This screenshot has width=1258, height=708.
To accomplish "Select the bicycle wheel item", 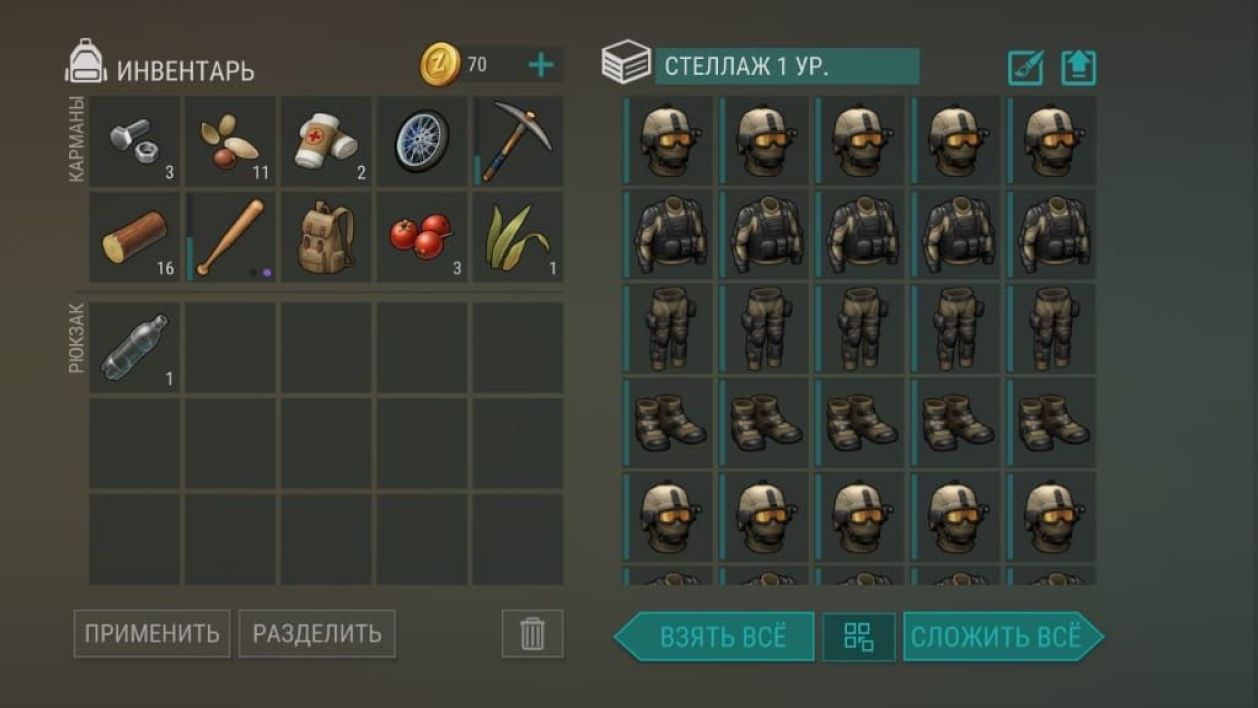I will click(421, 141).
